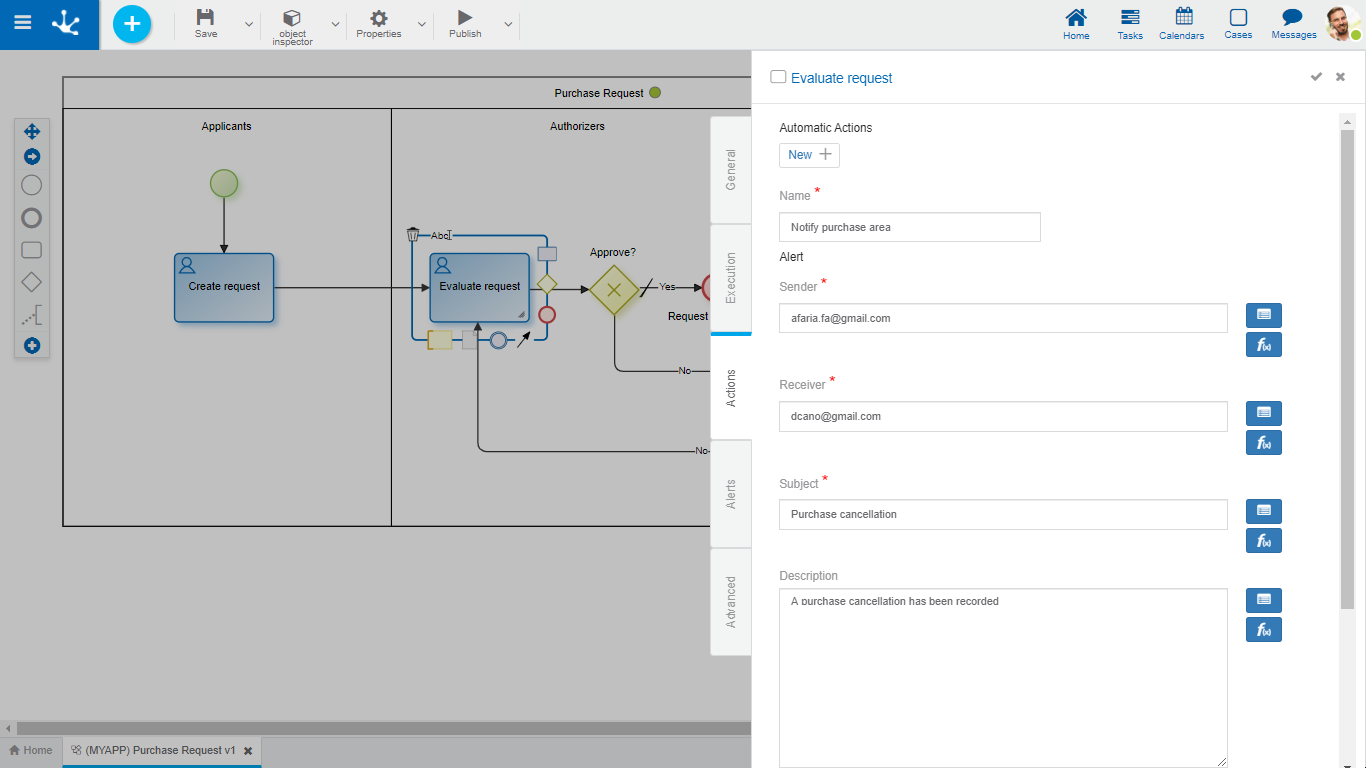
Task: Switch to the General side tab
Action: tap(731, 170)
